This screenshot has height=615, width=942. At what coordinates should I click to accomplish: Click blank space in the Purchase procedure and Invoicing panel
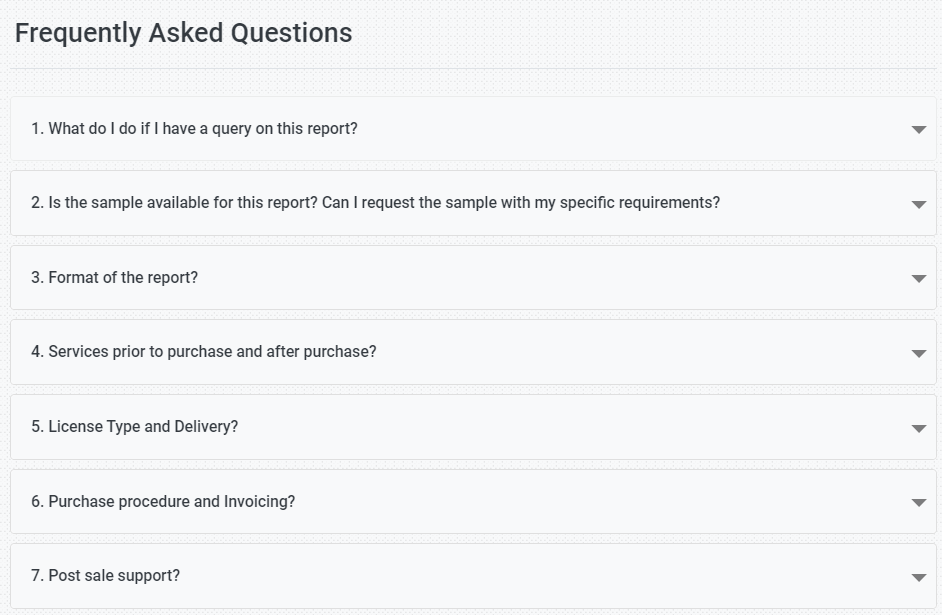pyautogui.click(x=600, y=502)
